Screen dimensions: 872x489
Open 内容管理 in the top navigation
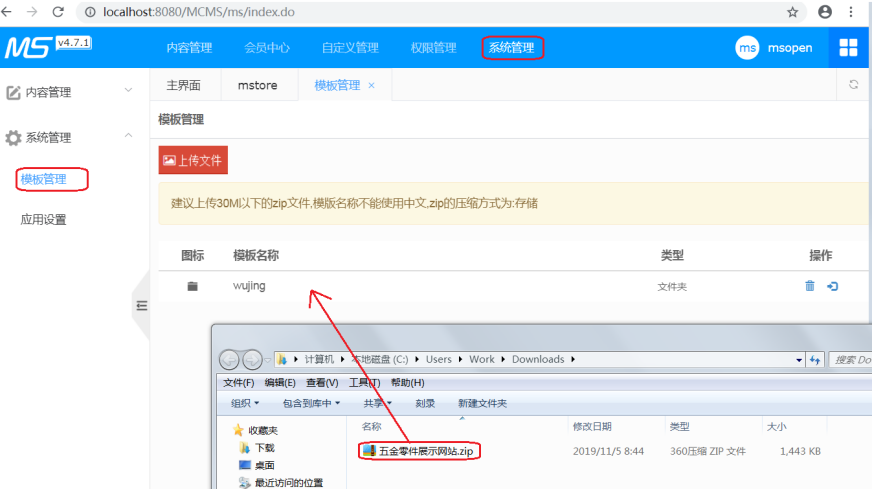(189, 48)
